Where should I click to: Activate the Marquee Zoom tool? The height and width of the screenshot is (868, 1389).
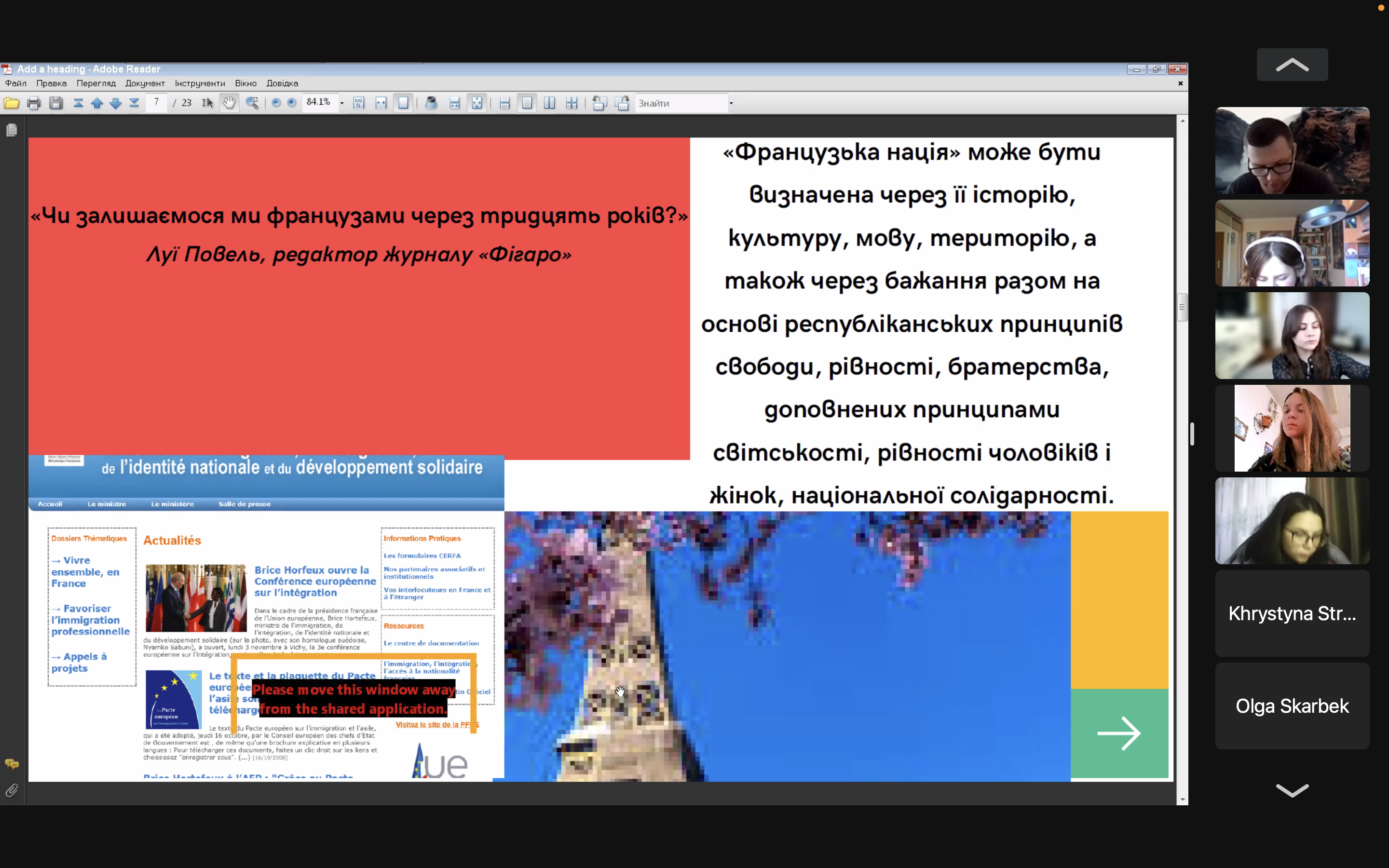[253, 103]
